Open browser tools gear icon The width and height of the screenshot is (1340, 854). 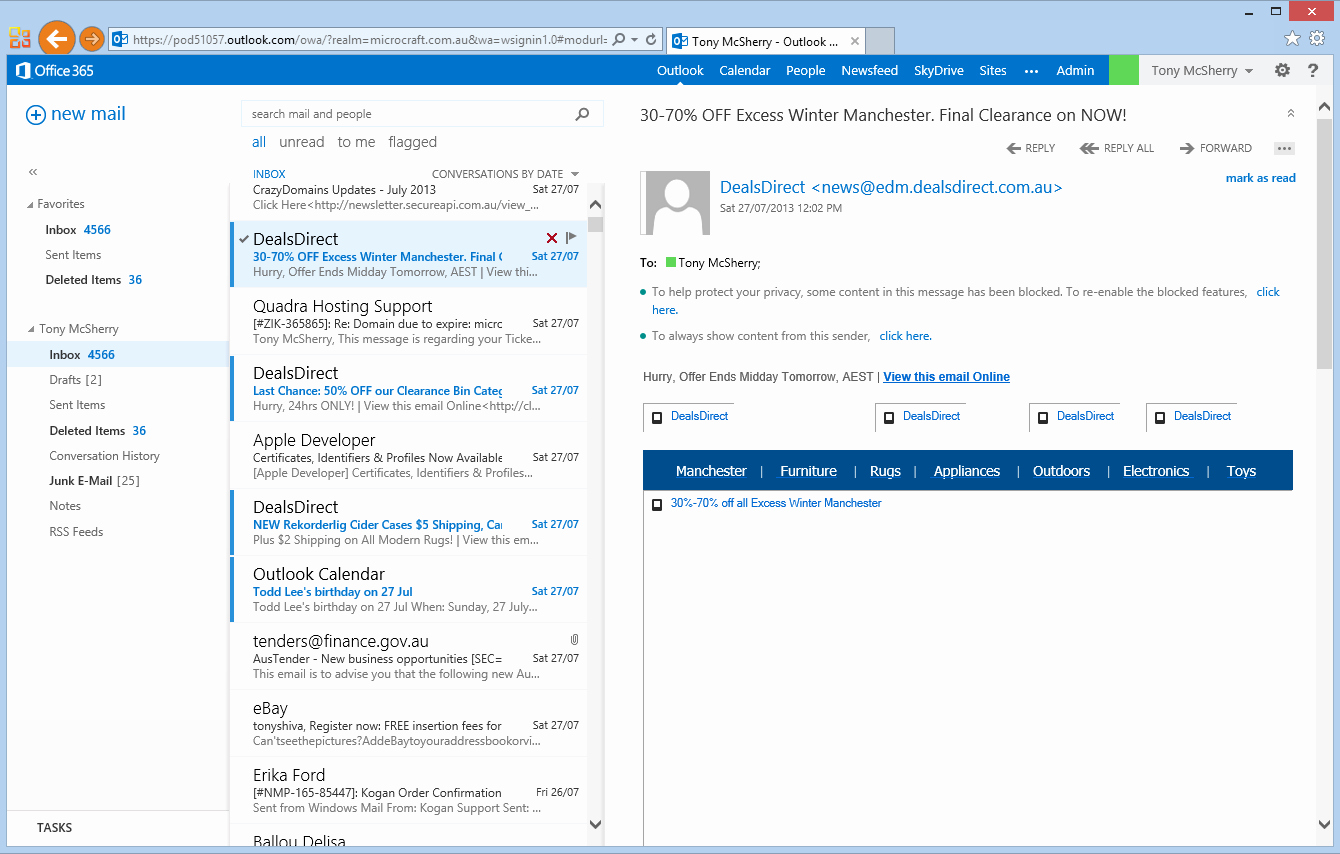(x=1317, y=38)
